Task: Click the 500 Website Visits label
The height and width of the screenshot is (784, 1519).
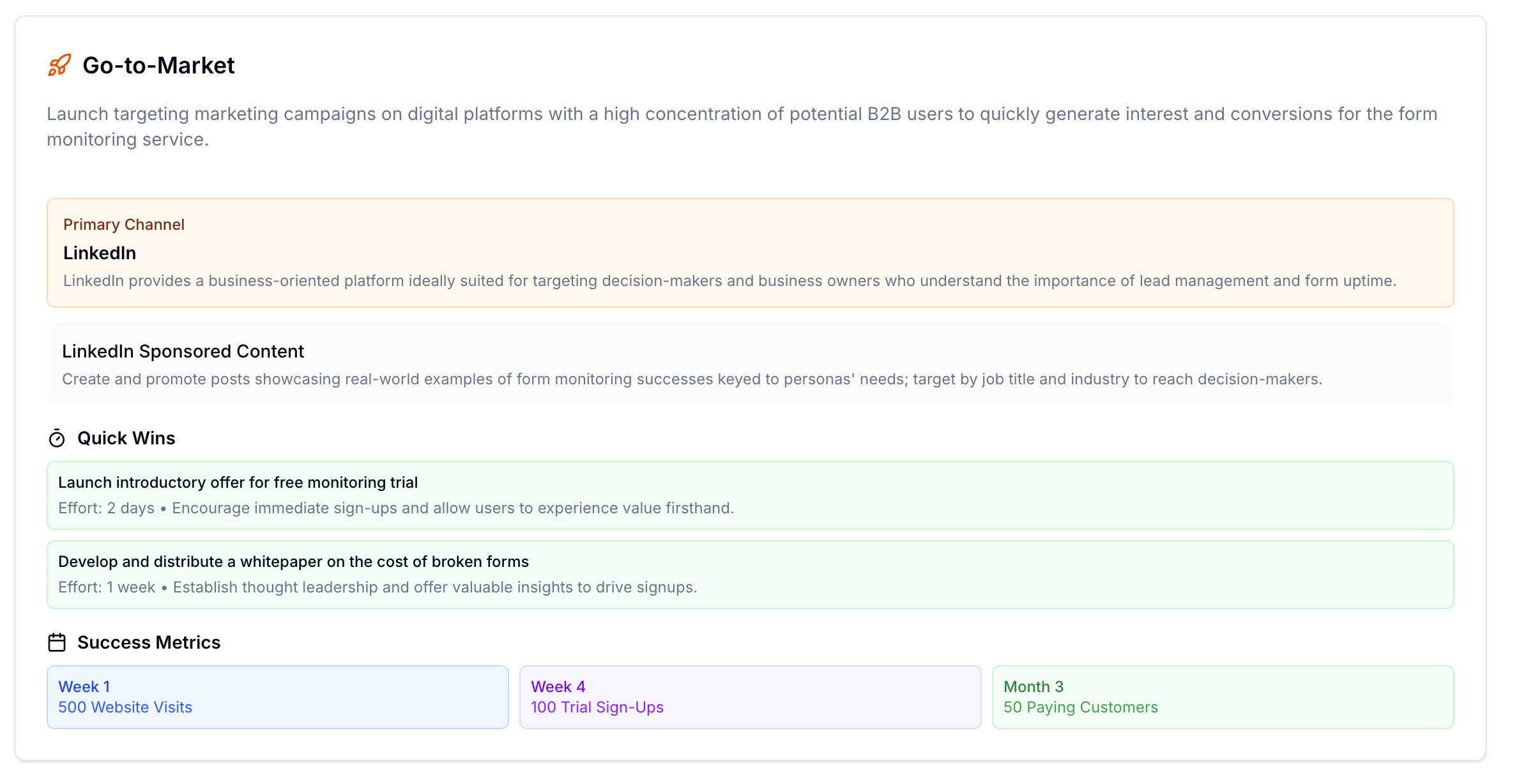Action: coord(125,707)
